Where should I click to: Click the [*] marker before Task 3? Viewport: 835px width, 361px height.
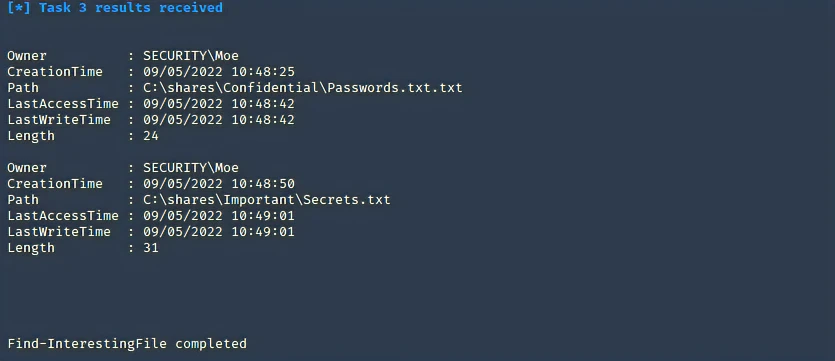click(x=19, y=8)
